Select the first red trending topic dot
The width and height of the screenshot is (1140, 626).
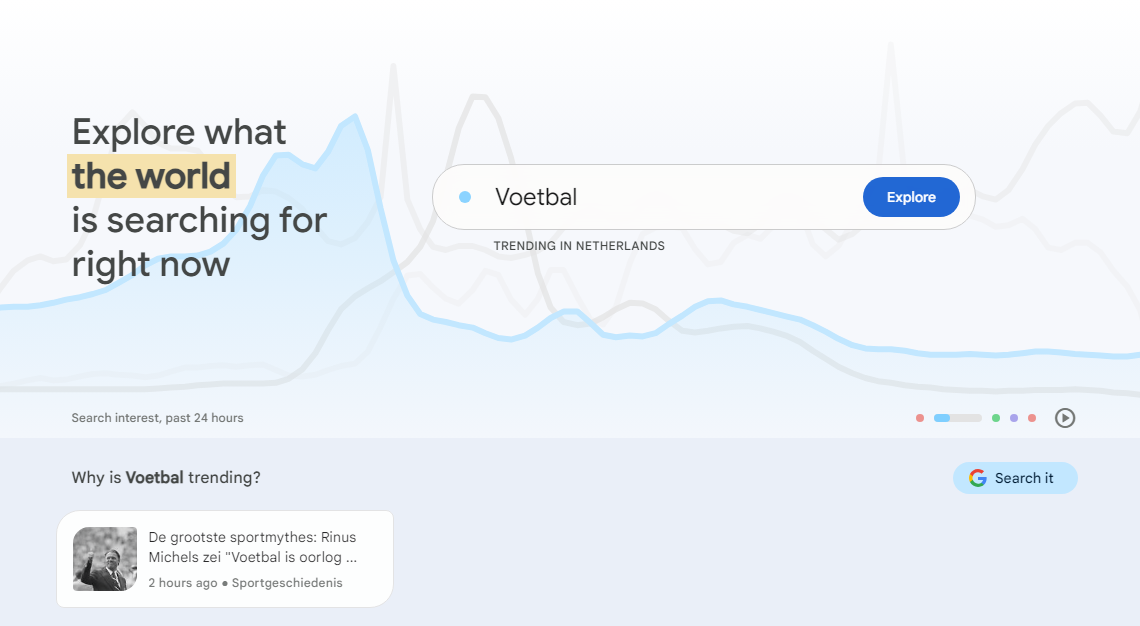[920, 418]
